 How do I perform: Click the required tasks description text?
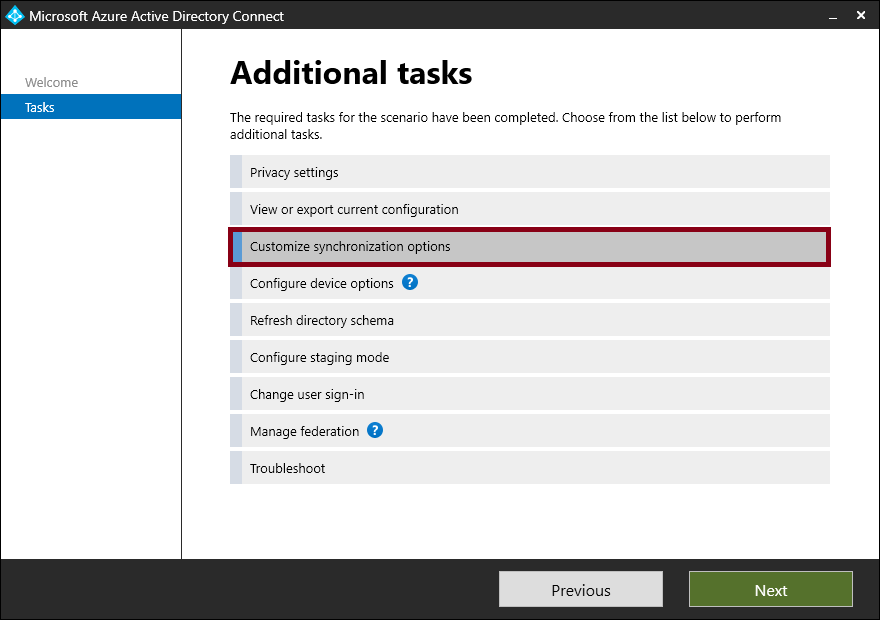pyautogui.click(x=505, y=126)
